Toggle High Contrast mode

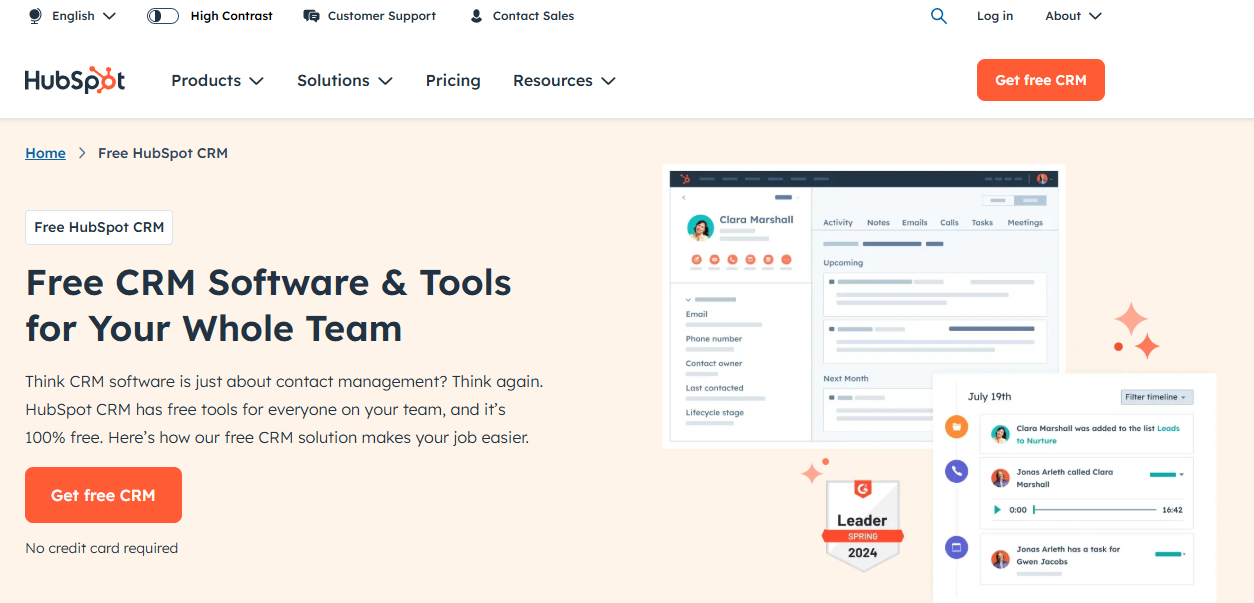[x=161, y=15]
